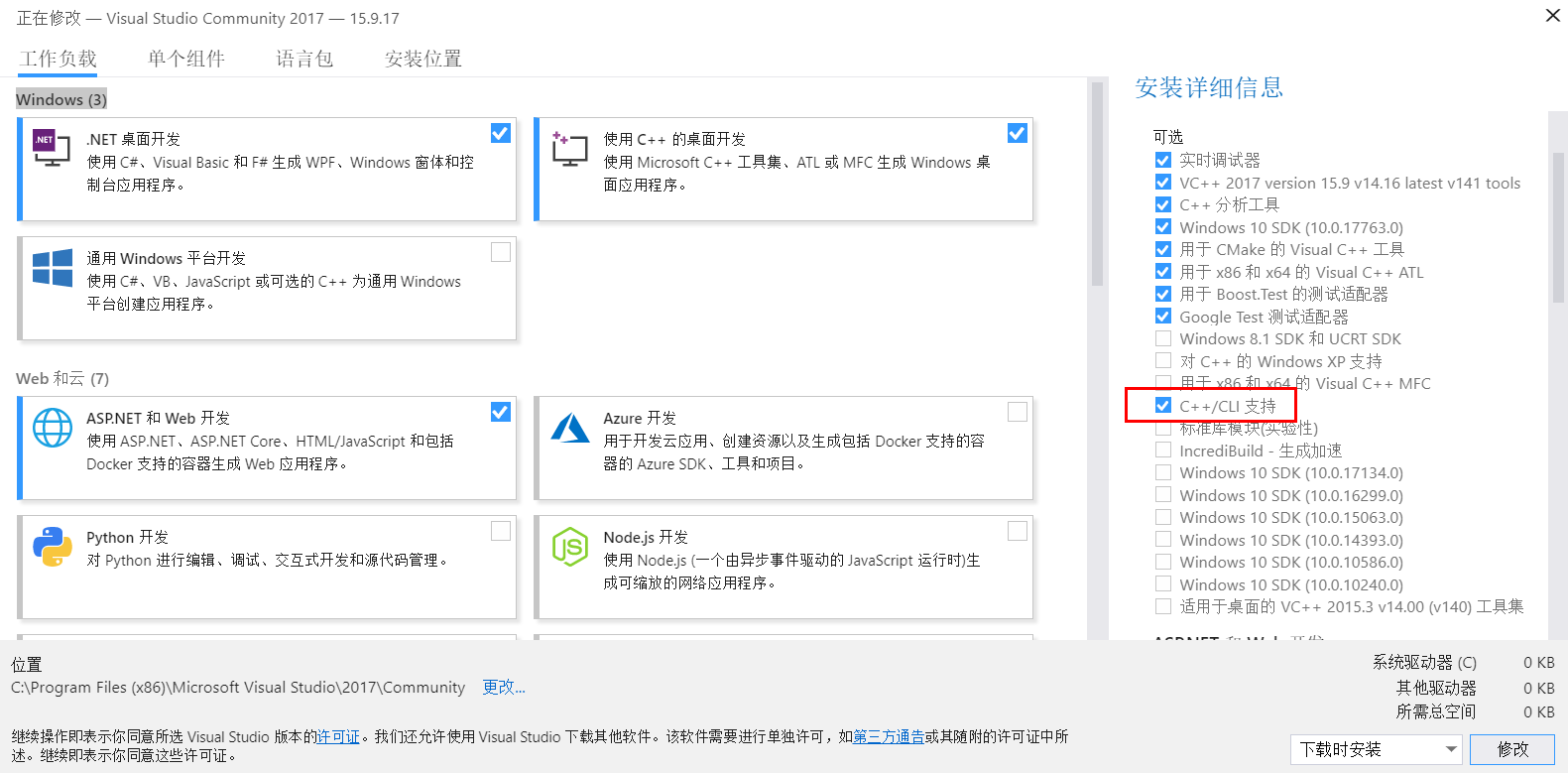This screenshot has height=773, width=1568.
Task: Toggle Visual C++ ATL checkbox
Action: click(1163, 272)
